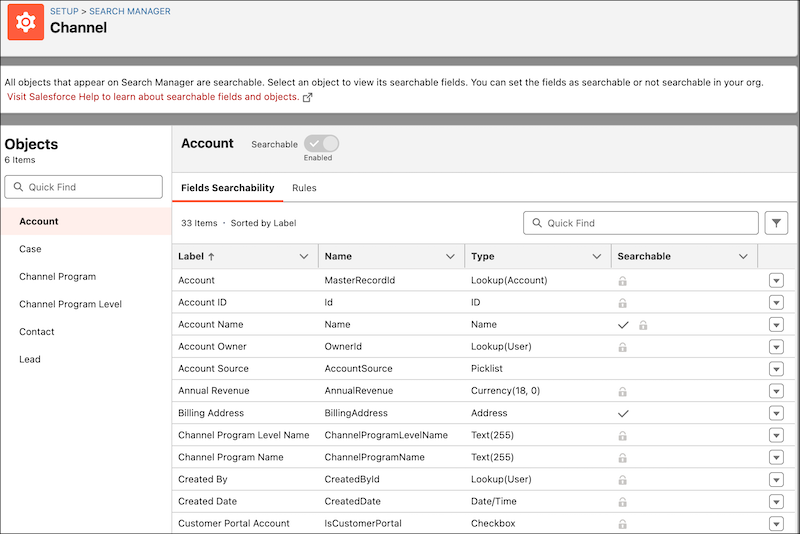Open the row action dropdown for Annual Revenue
The height and width of the screenshot is (534, 800).
tap(776, 391)
